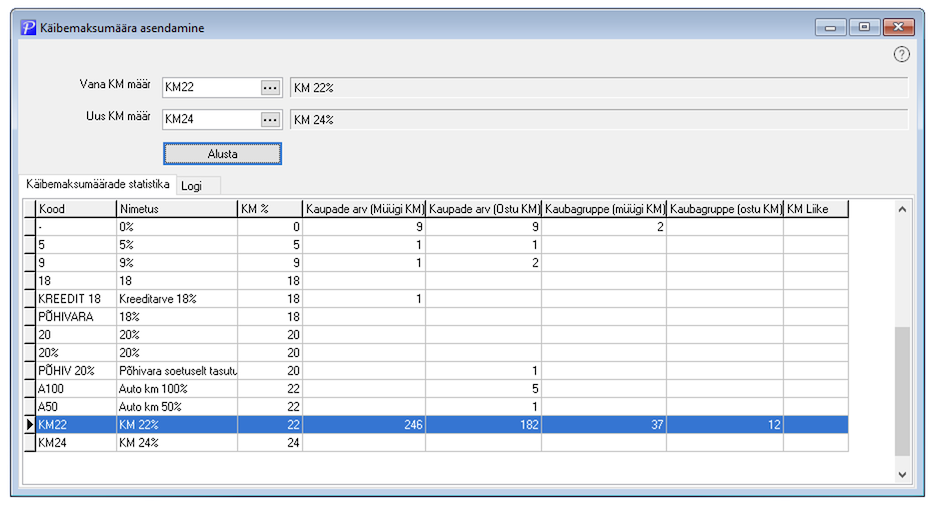This screenshot has width=934, height=505.
Task: Minimize the Käibemaksumäära asendamine window
Action: (830, 27)
